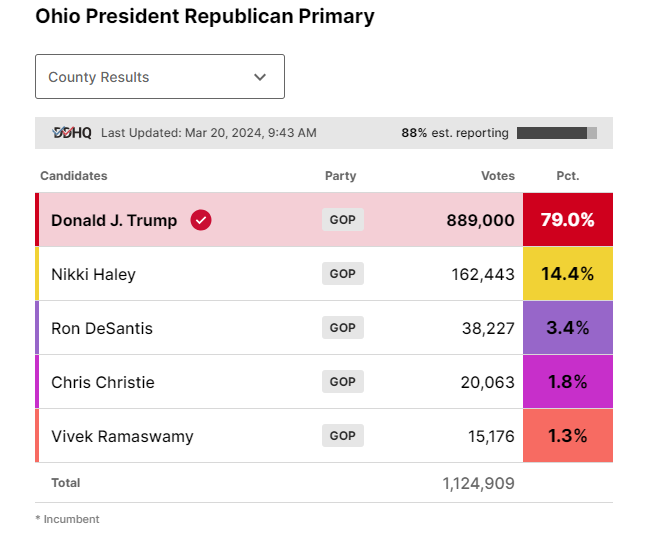Click Ron DeSantis's GOP party badge
The height and width of the screenshot is (534, 655).
click(x=342, y=328)
